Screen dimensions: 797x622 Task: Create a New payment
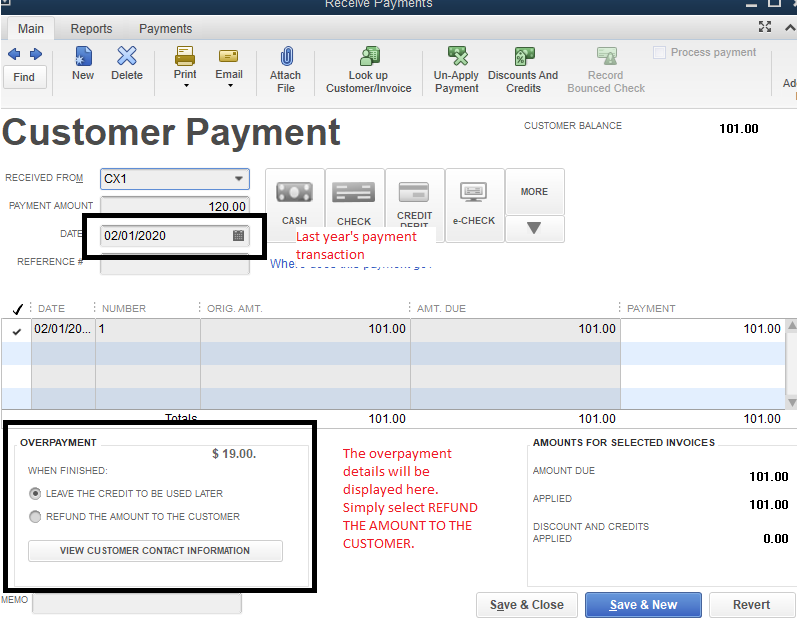point(83,63)
